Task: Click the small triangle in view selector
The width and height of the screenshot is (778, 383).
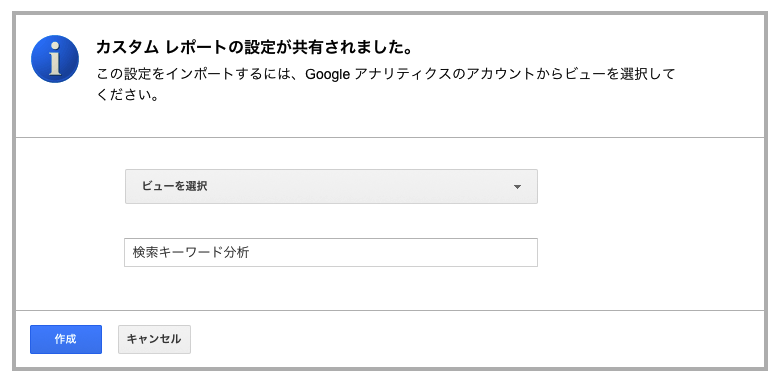Action: (x=518, y=187)
